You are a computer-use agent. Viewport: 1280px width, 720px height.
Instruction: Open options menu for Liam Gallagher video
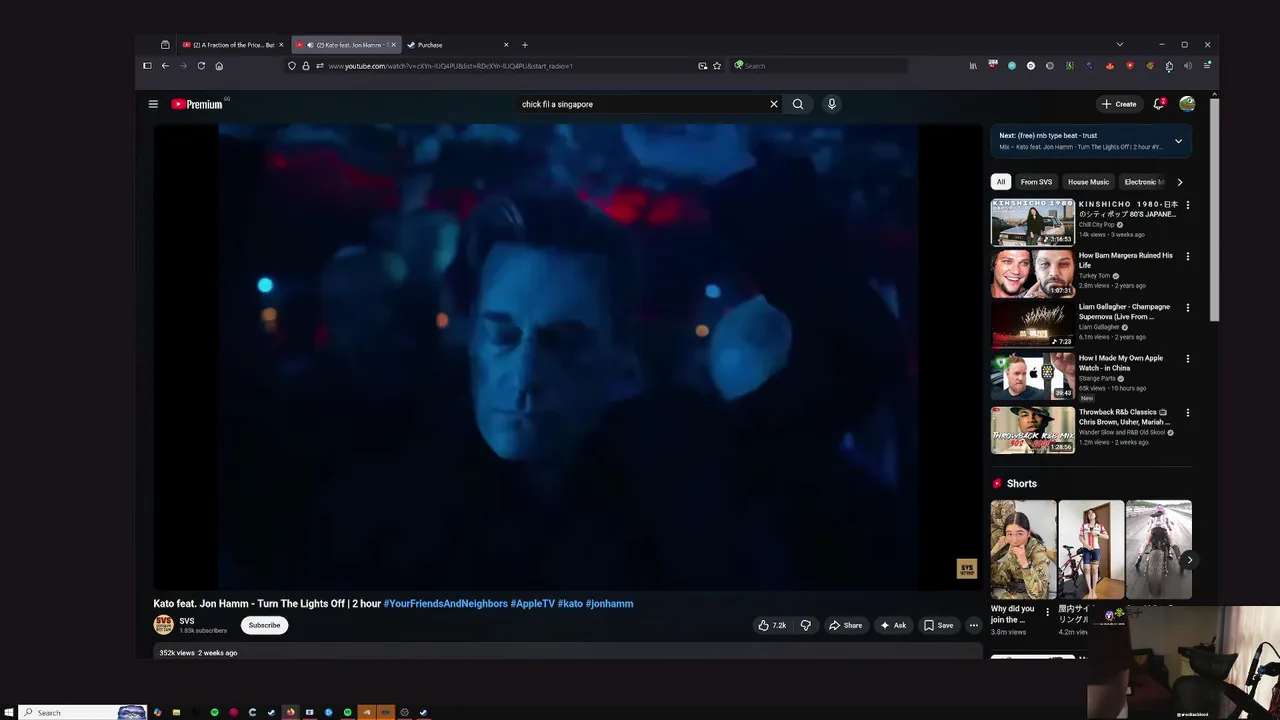[1188, 308]
